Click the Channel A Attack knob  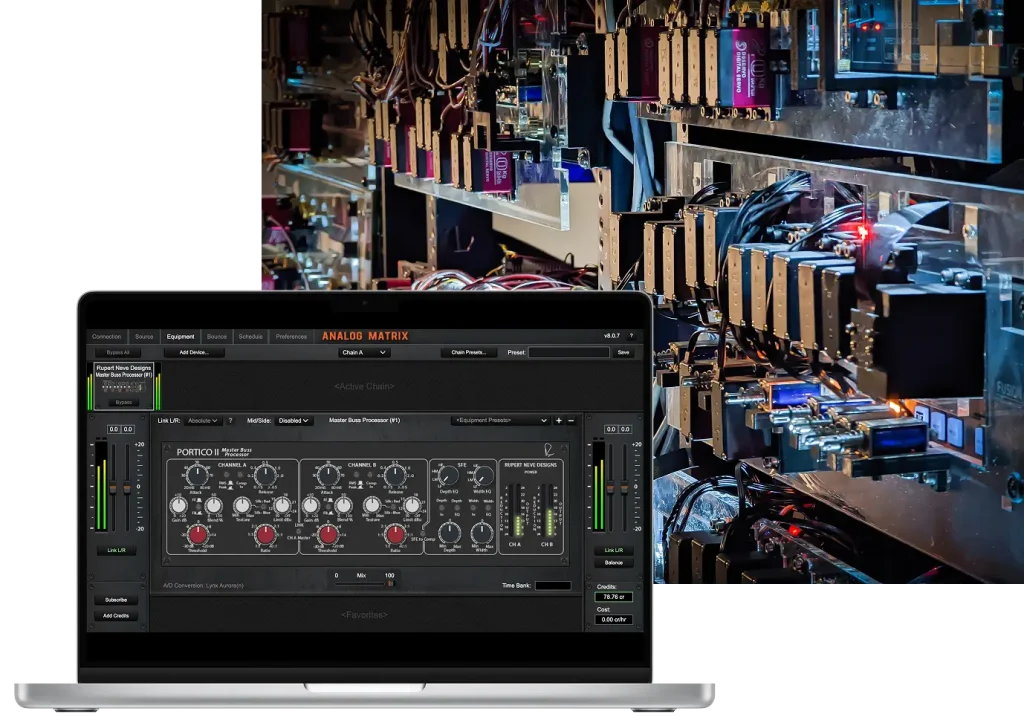pyautogui.click(x=197, y=476)
